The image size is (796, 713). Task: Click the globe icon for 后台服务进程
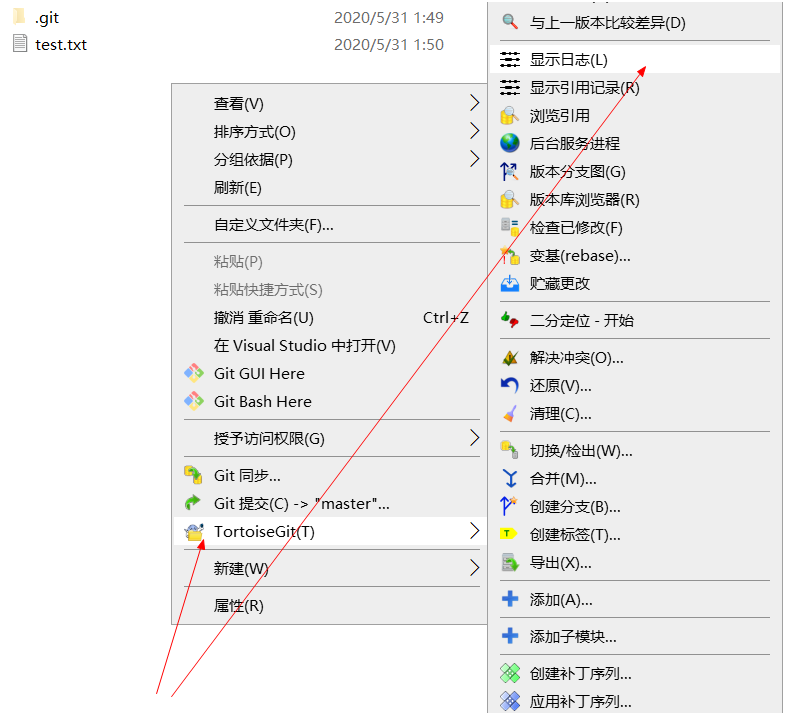click(510, 143)
